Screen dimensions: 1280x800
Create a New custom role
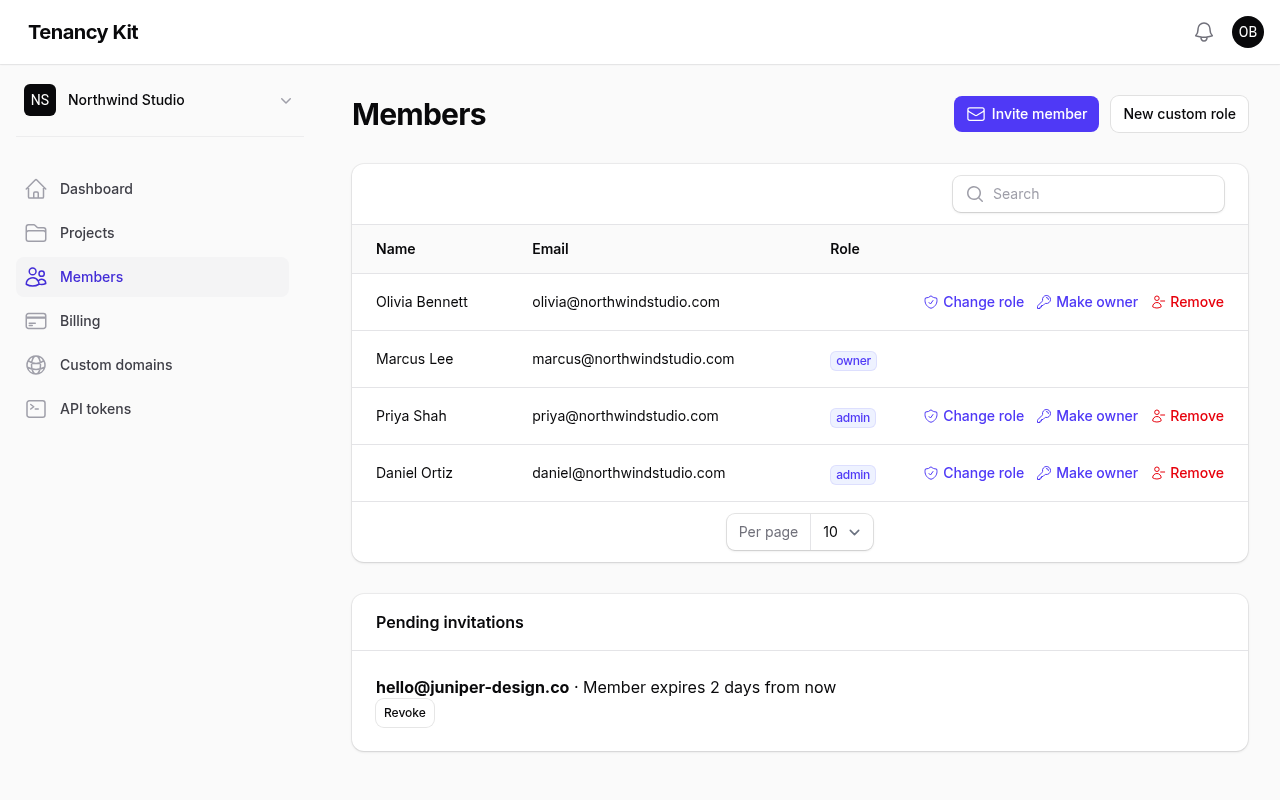[1179, 114]
